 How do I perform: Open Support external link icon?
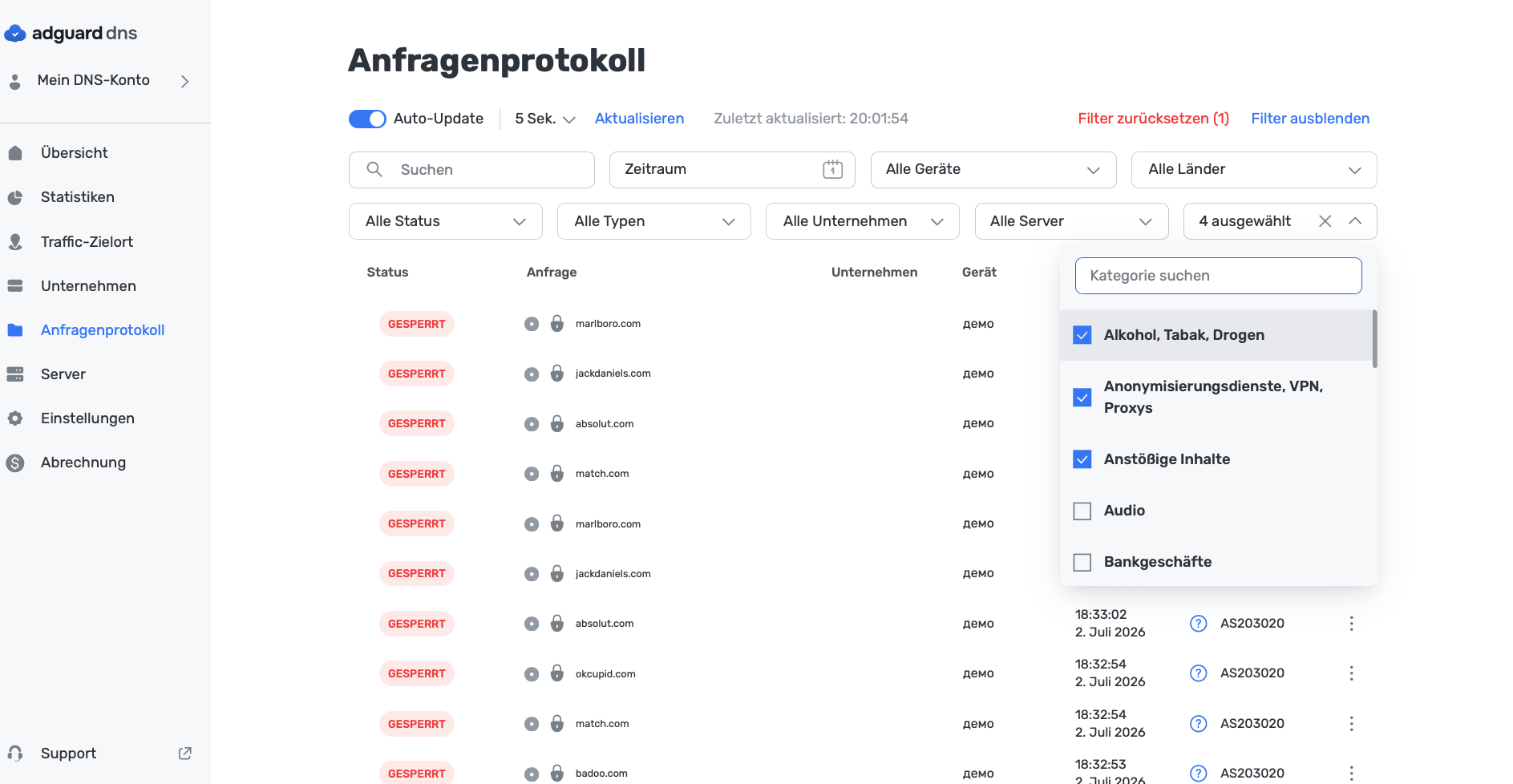coord(185,753)
